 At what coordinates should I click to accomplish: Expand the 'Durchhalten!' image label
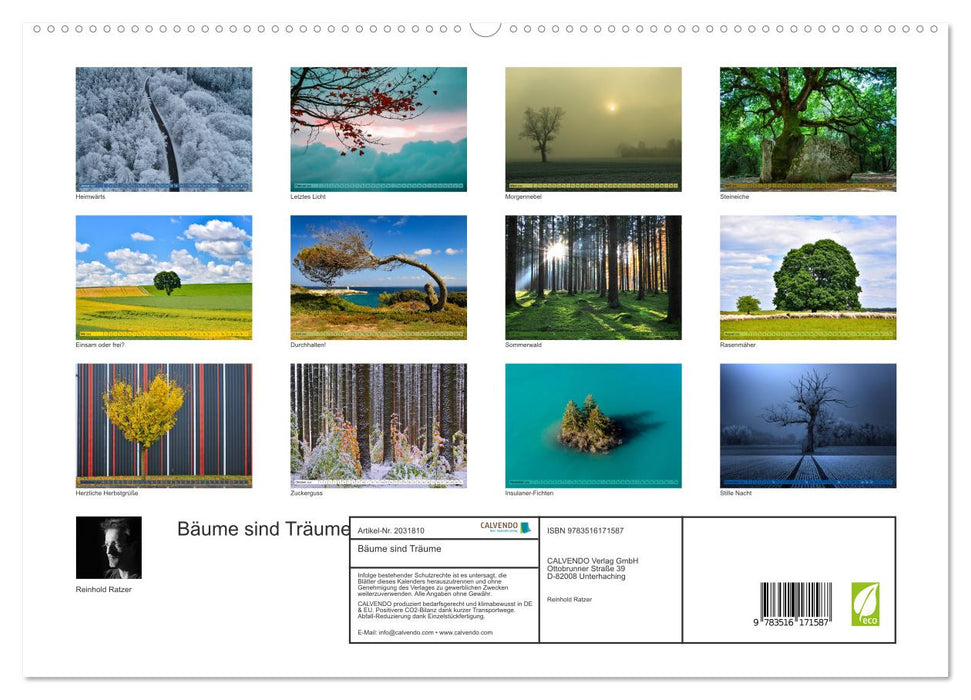pos(307,344)
